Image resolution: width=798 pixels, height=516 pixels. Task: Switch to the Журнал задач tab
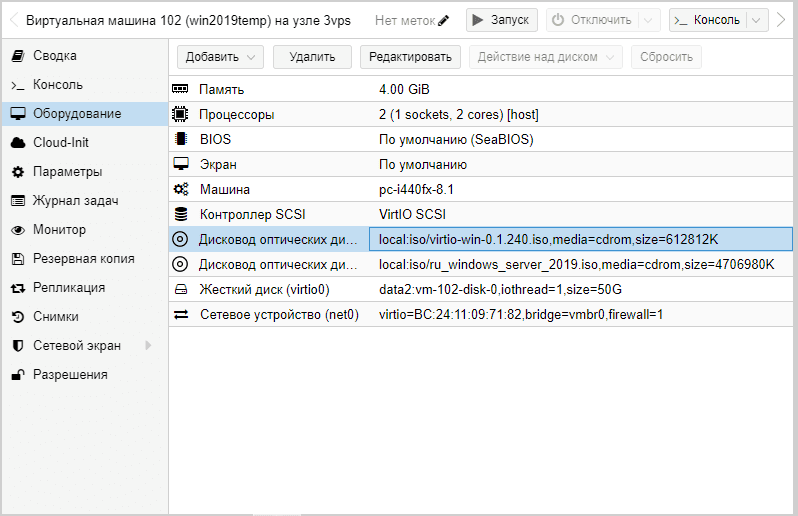pos(84,200)
